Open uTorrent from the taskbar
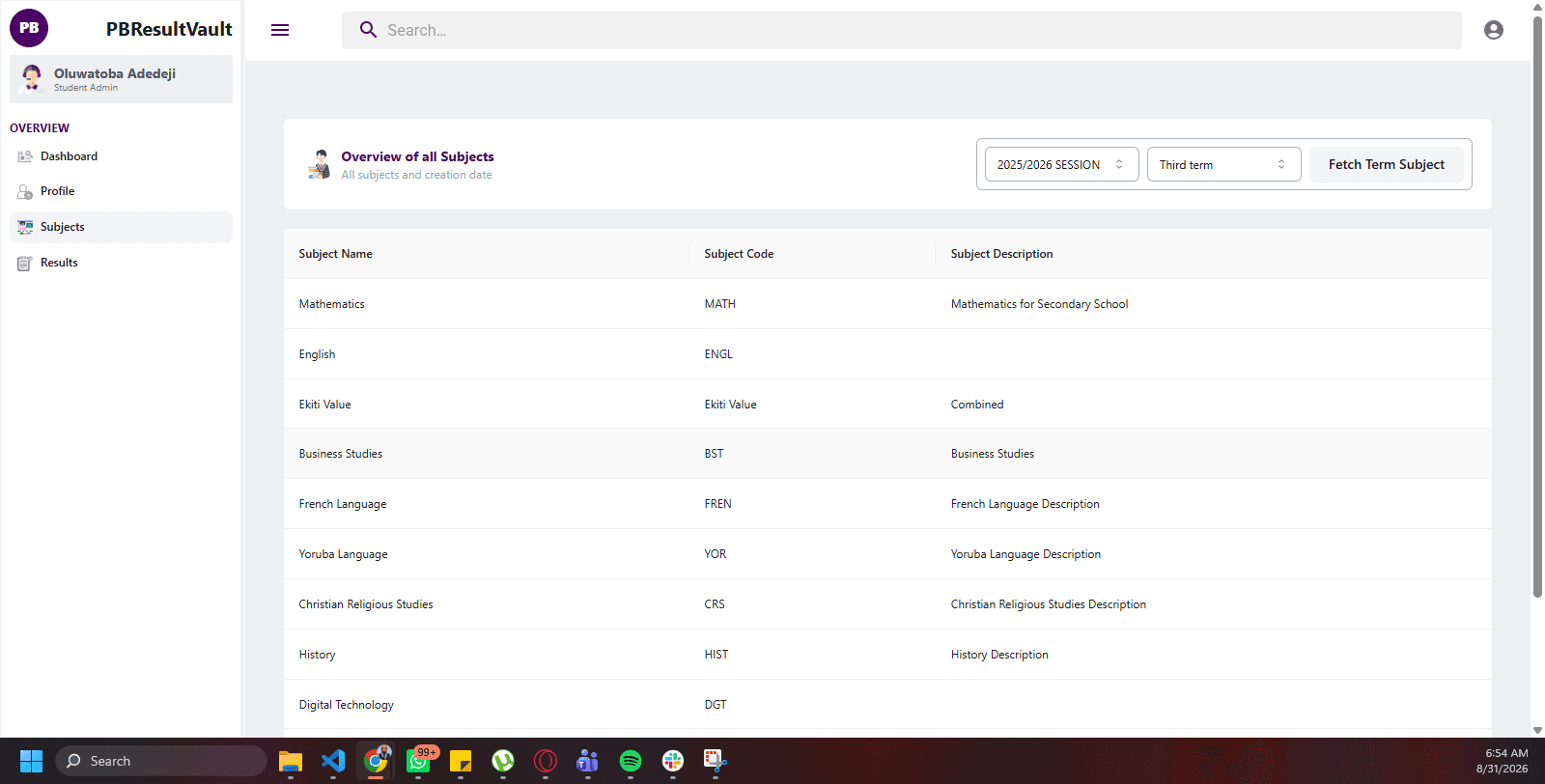The height and width of the screenshot is (784, 1545). tap(503, 761)
